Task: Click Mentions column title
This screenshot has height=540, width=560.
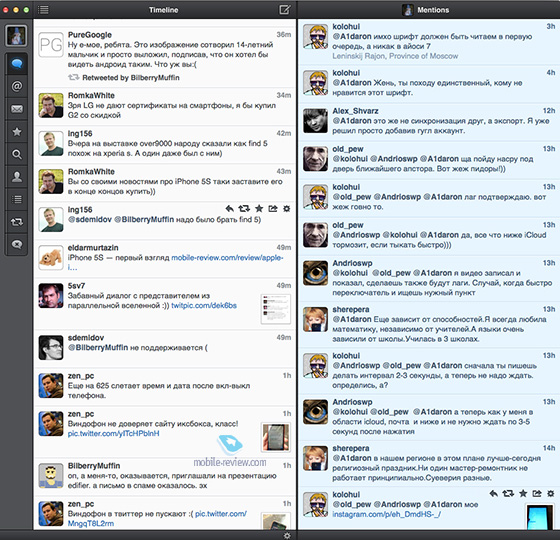Action: (433, 10)
